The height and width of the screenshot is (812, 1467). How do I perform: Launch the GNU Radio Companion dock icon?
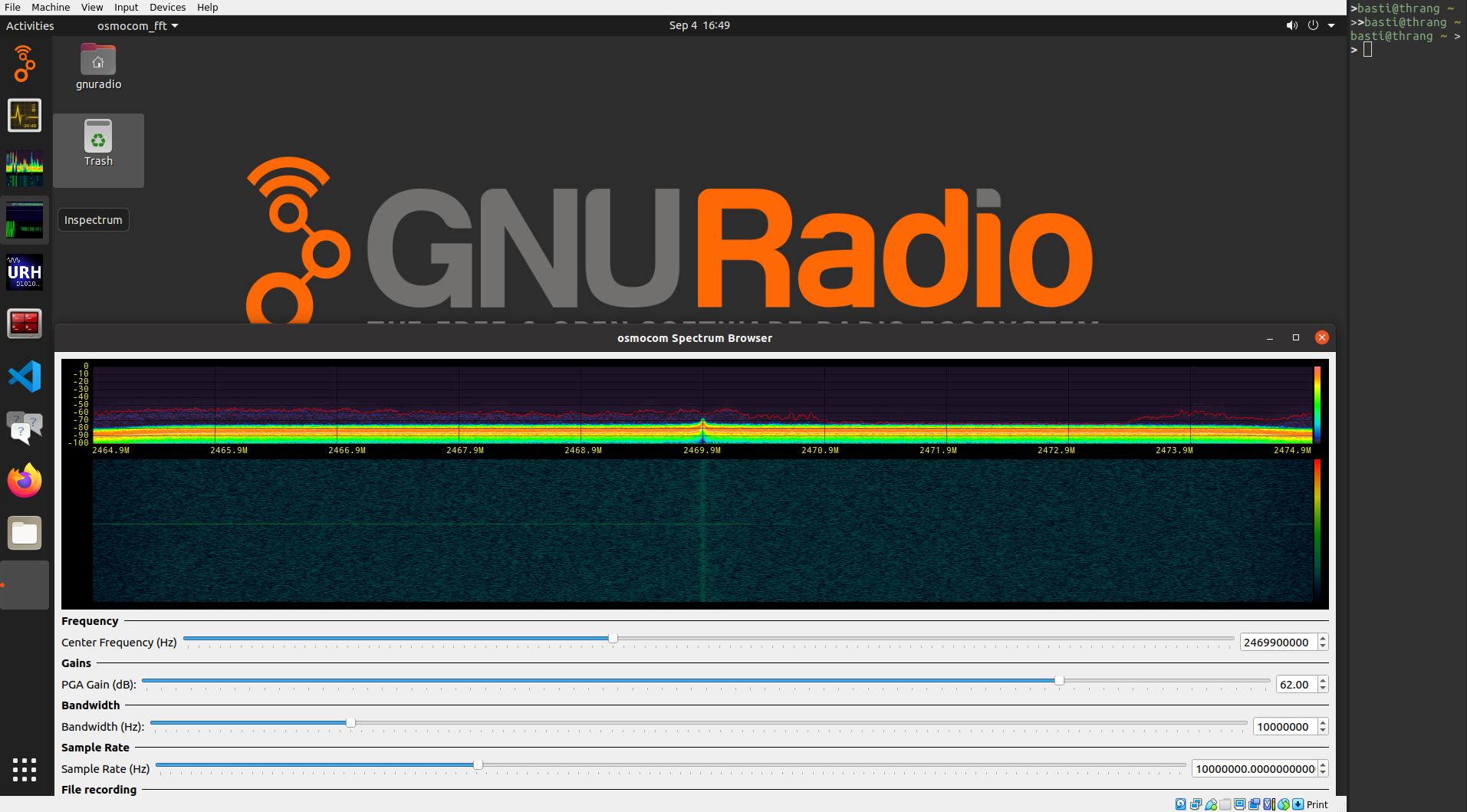pos(25,64)
